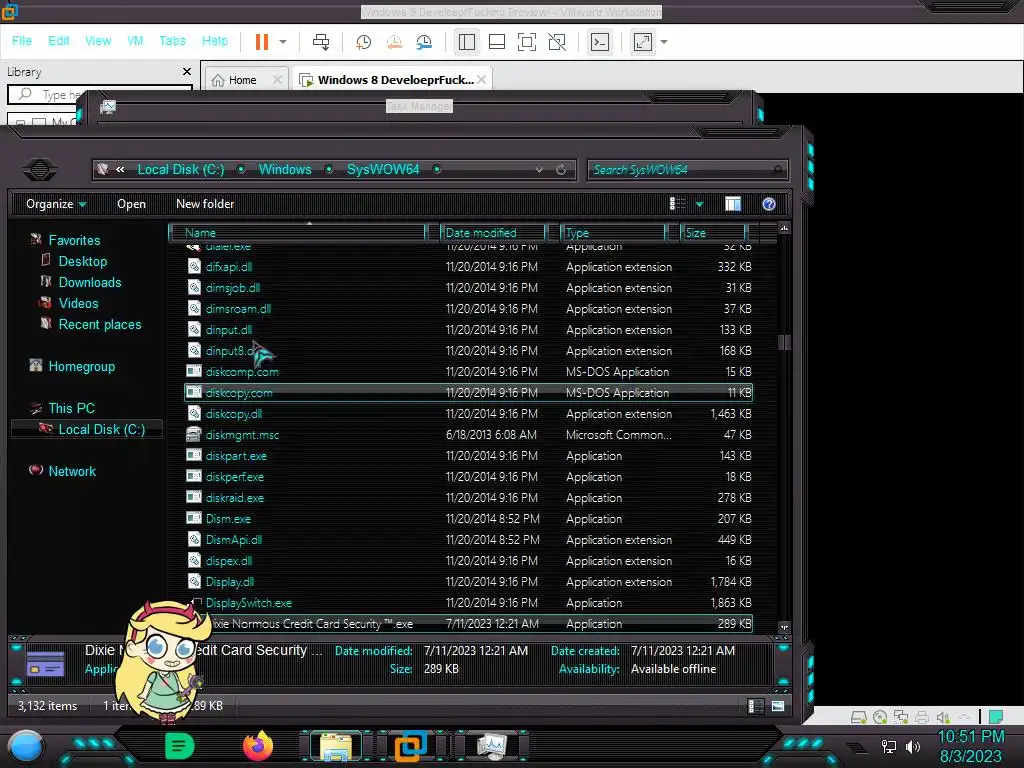Open the VM menu

(135, 40)
